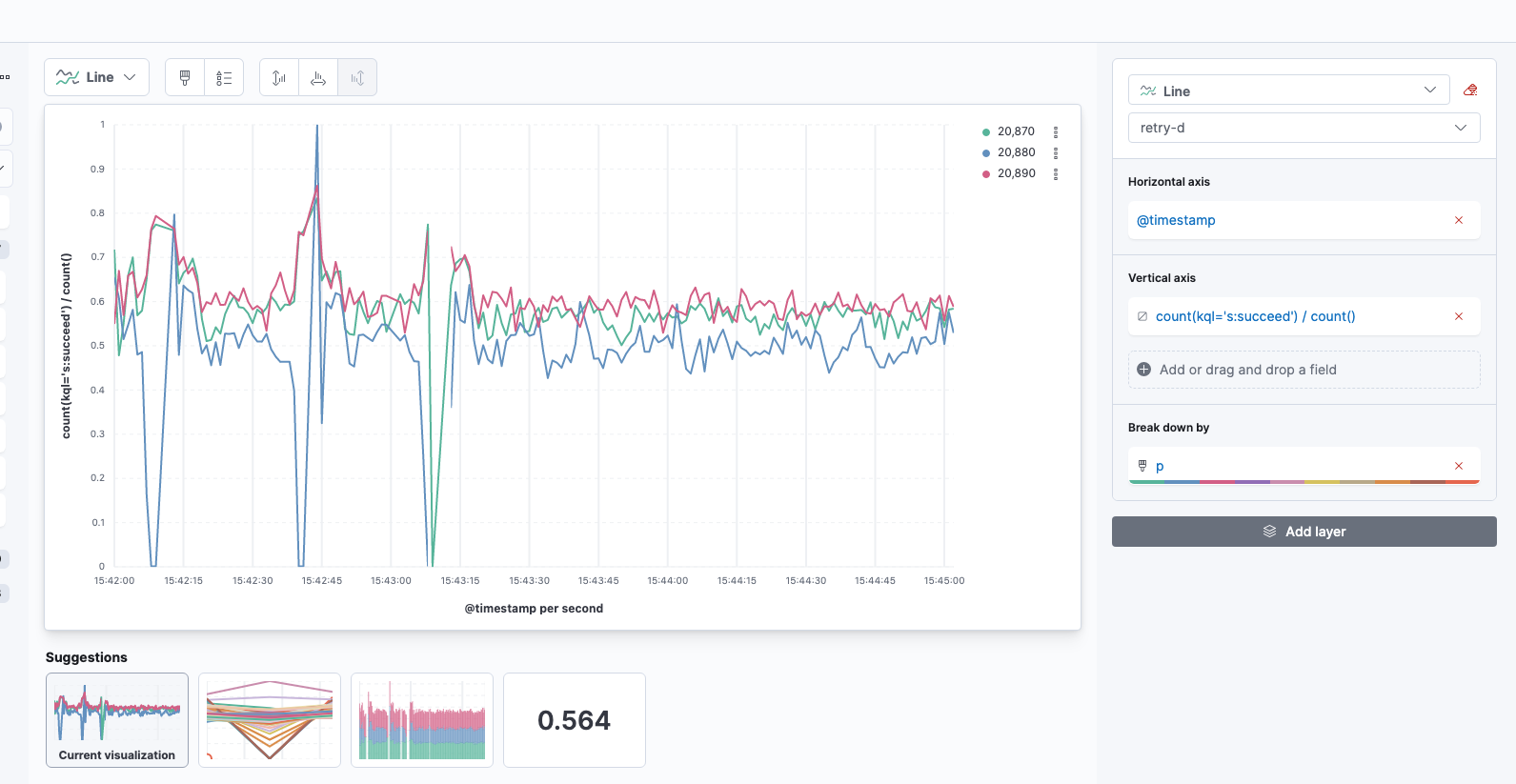Image resolution: width=1516 pixels, height=784 pixels.
Task: Open options menu for legend series 20,870
Action: click(1056, 132)
